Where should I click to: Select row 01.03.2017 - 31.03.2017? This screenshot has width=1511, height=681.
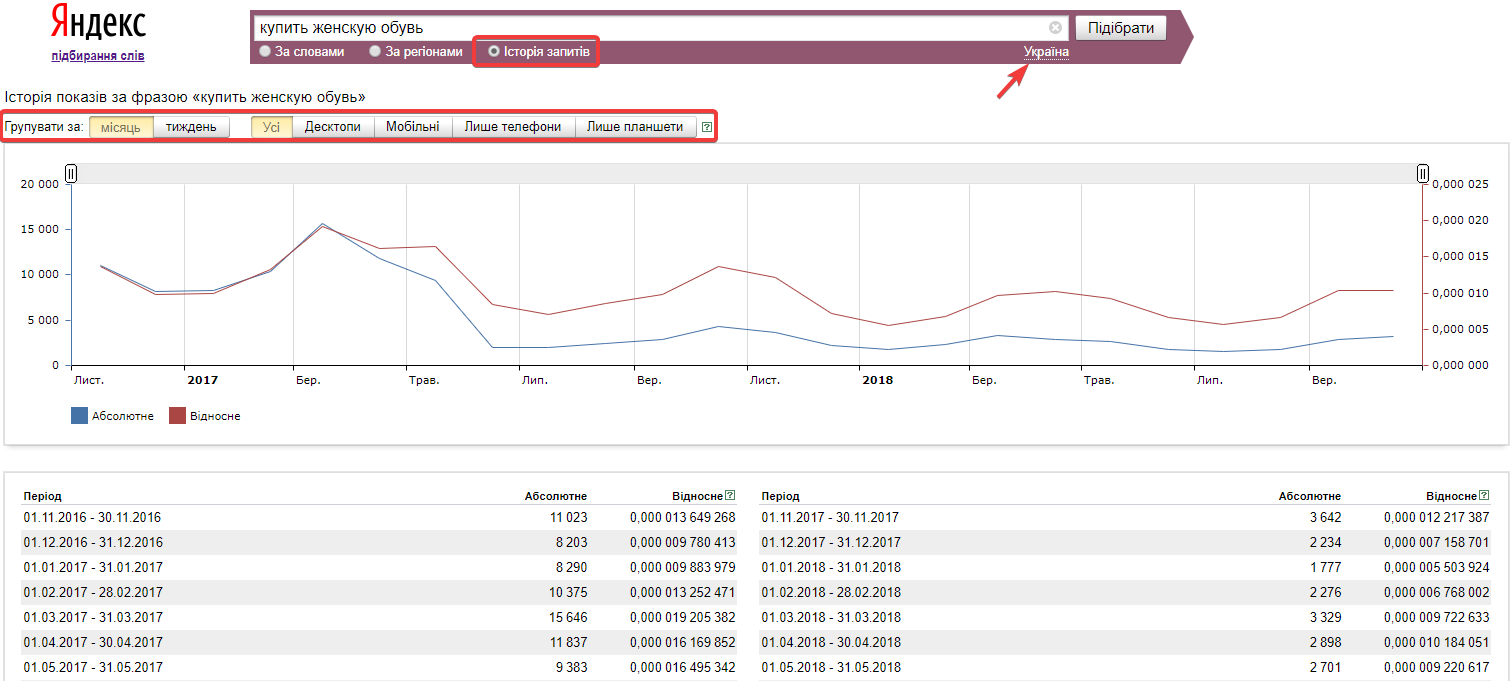pyautogui.click(x=379, y=617)
